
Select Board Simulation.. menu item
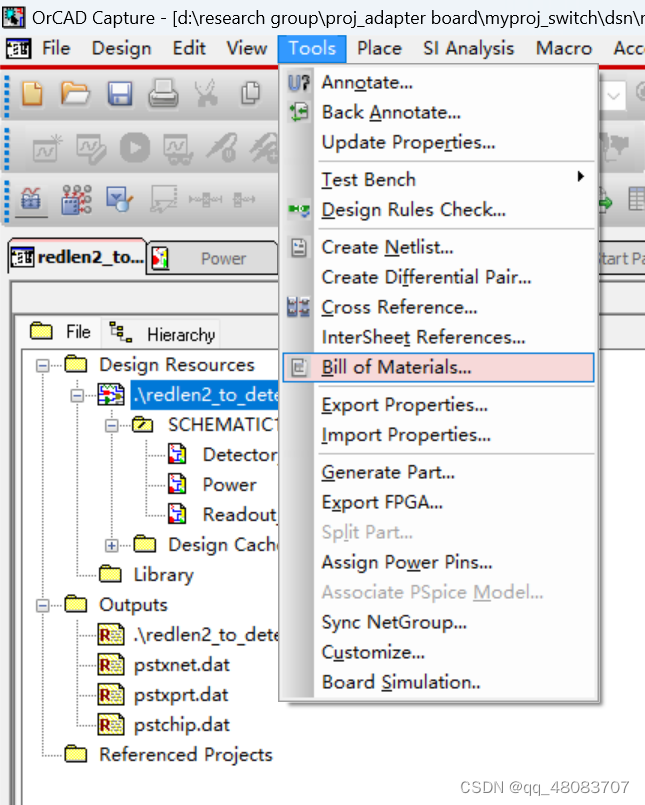pyautogui.click(x=439, y=682)
